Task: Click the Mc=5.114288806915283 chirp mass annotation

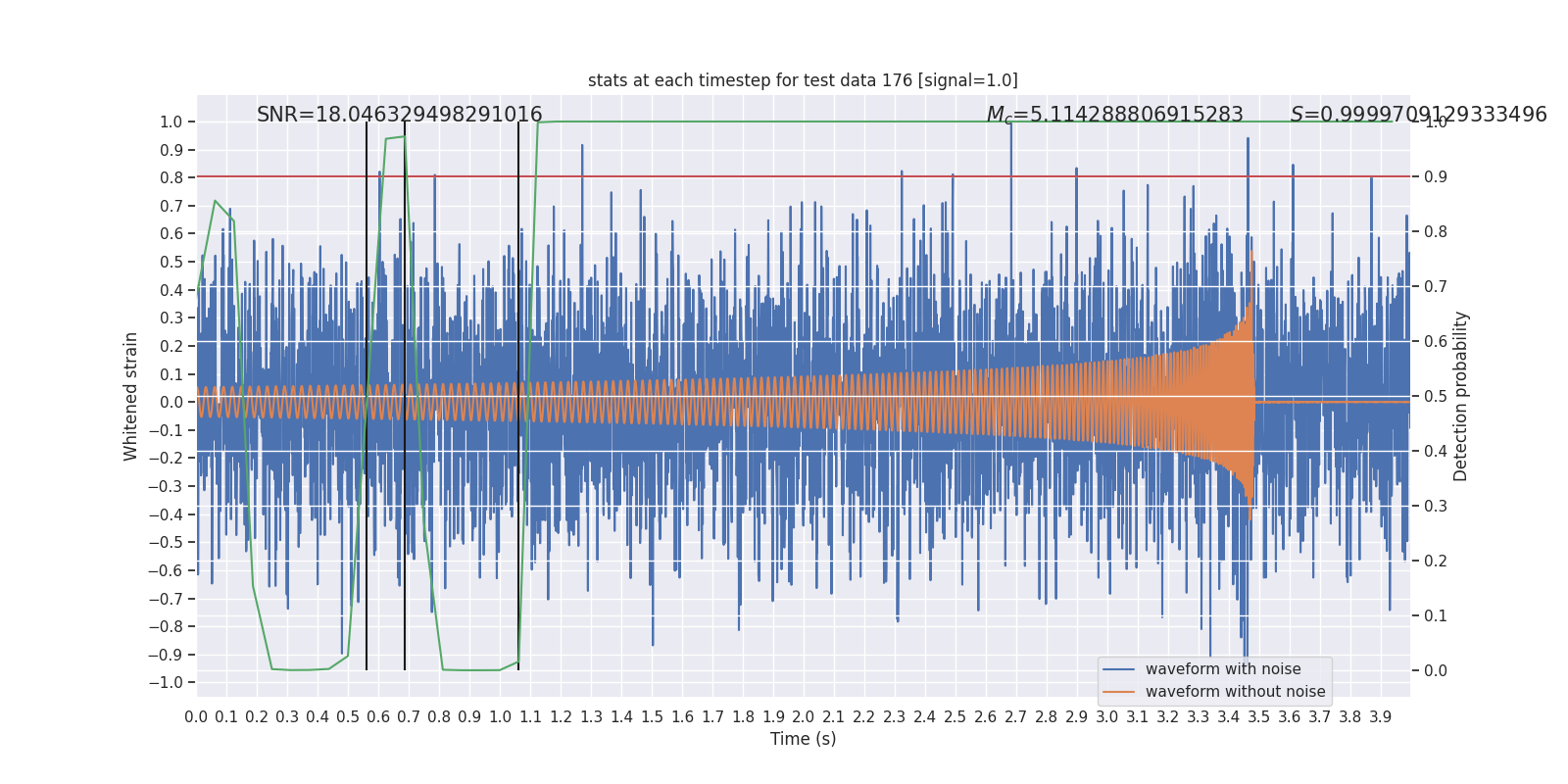Action: [1114, 116]
